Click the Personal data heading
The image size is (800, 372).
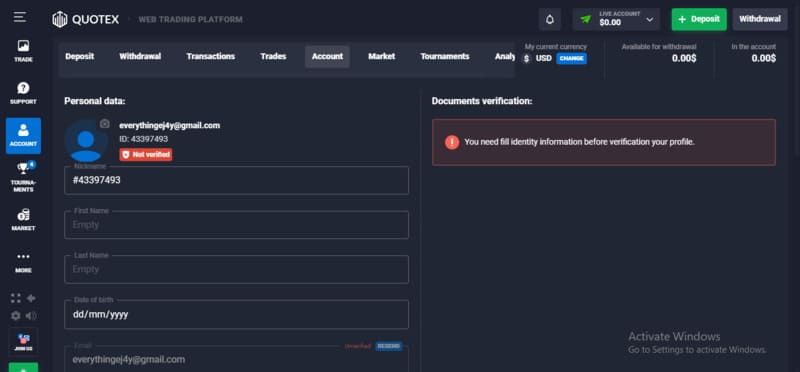coord(94,101)
